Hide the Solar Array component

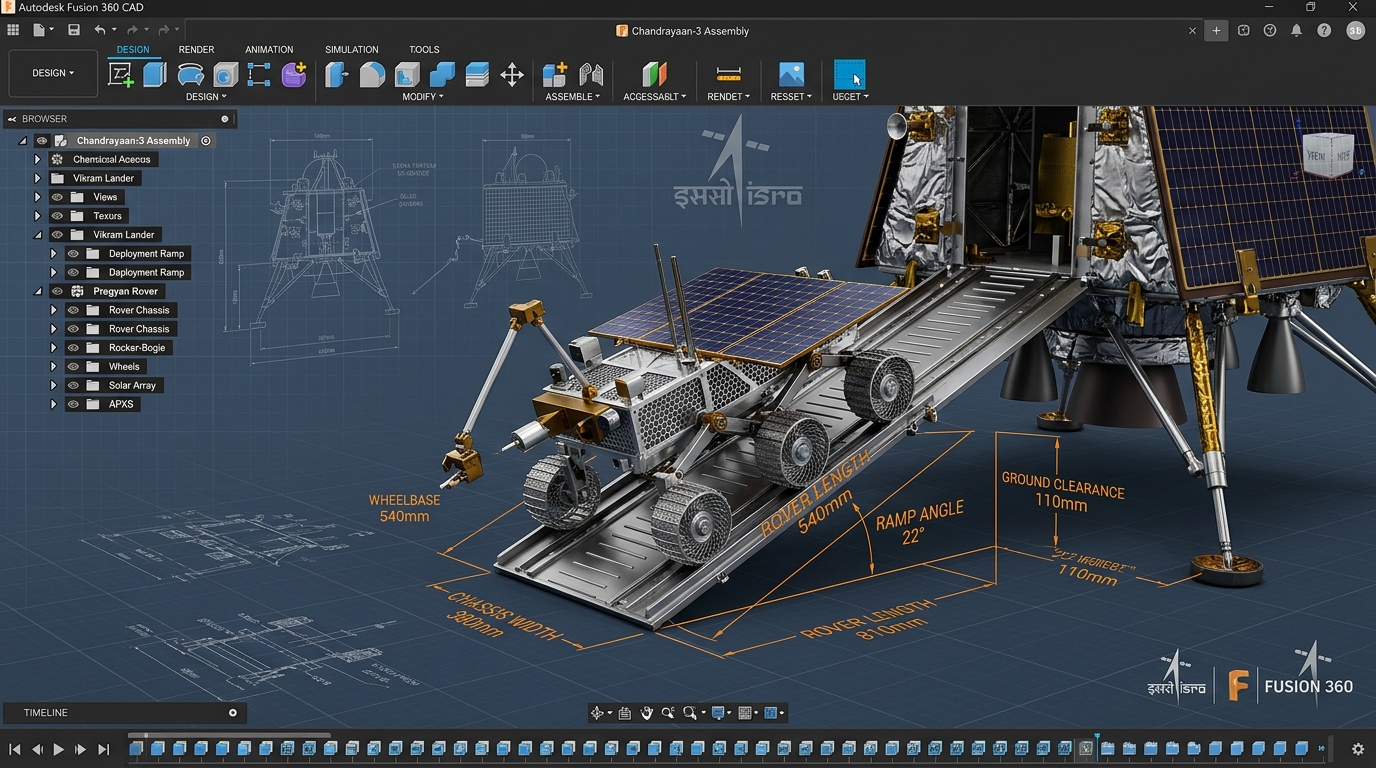73,385
